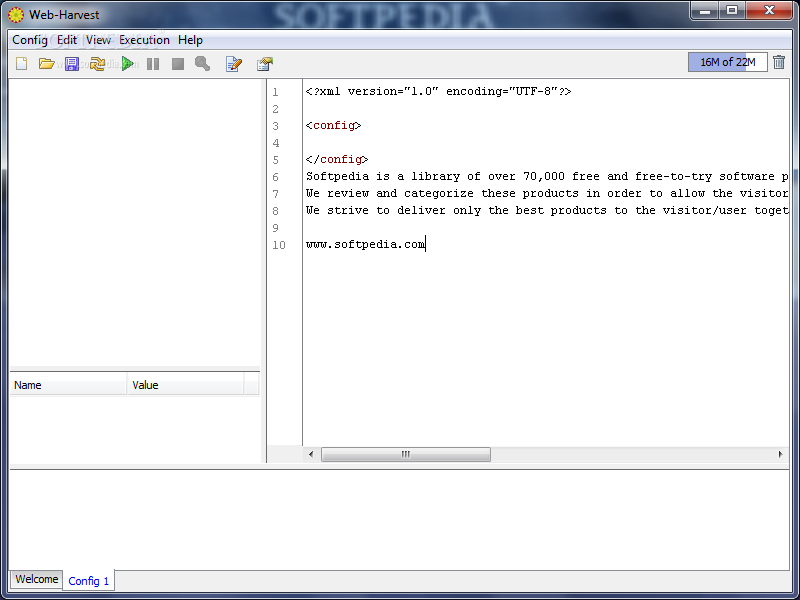
Task: Click line starting 'We review and categorize'
Action: pyautogui.click(x=547, y=193)
